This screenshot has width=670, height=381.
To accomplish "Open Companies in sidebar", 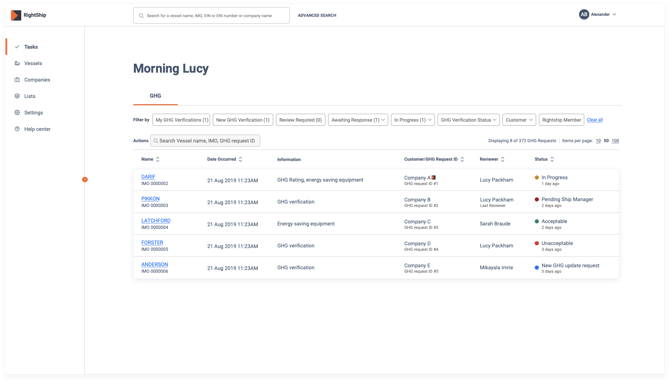I will (37, 80).
